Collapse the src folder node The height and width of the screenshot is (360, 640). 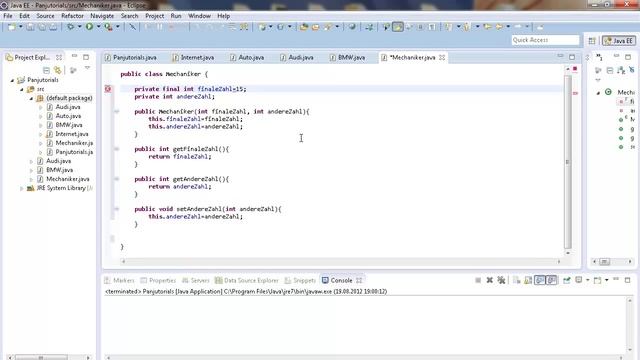[22, 89]
